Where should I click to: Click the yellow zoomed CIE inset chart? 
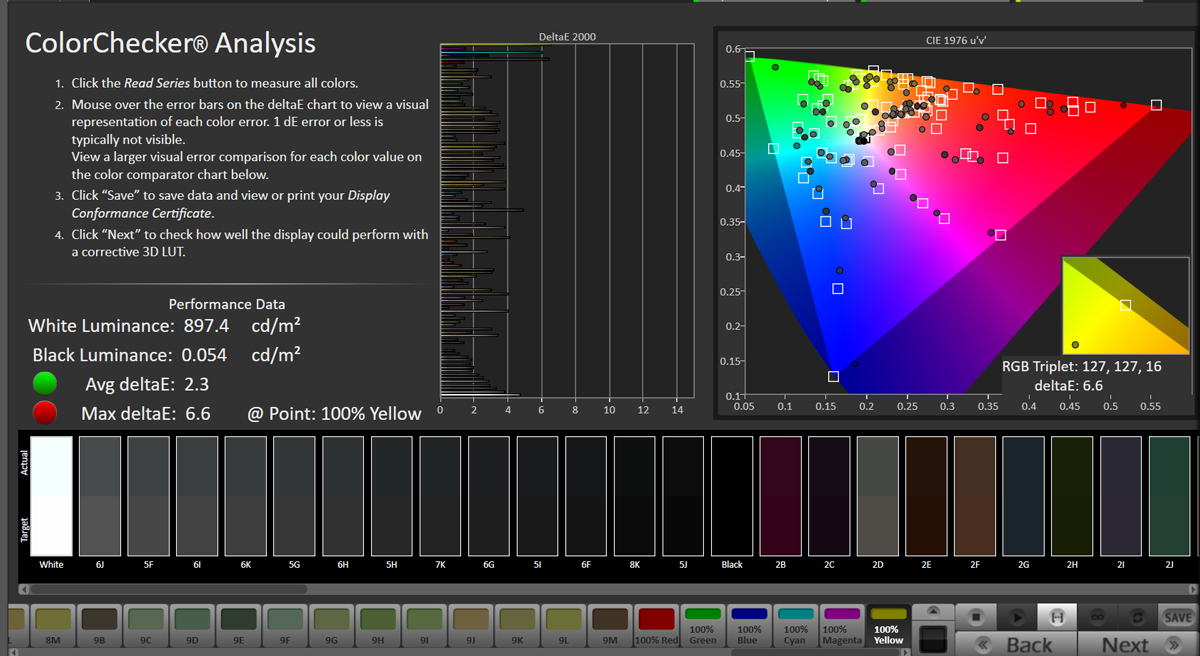pyautogui.click(x=1128, y=307)
